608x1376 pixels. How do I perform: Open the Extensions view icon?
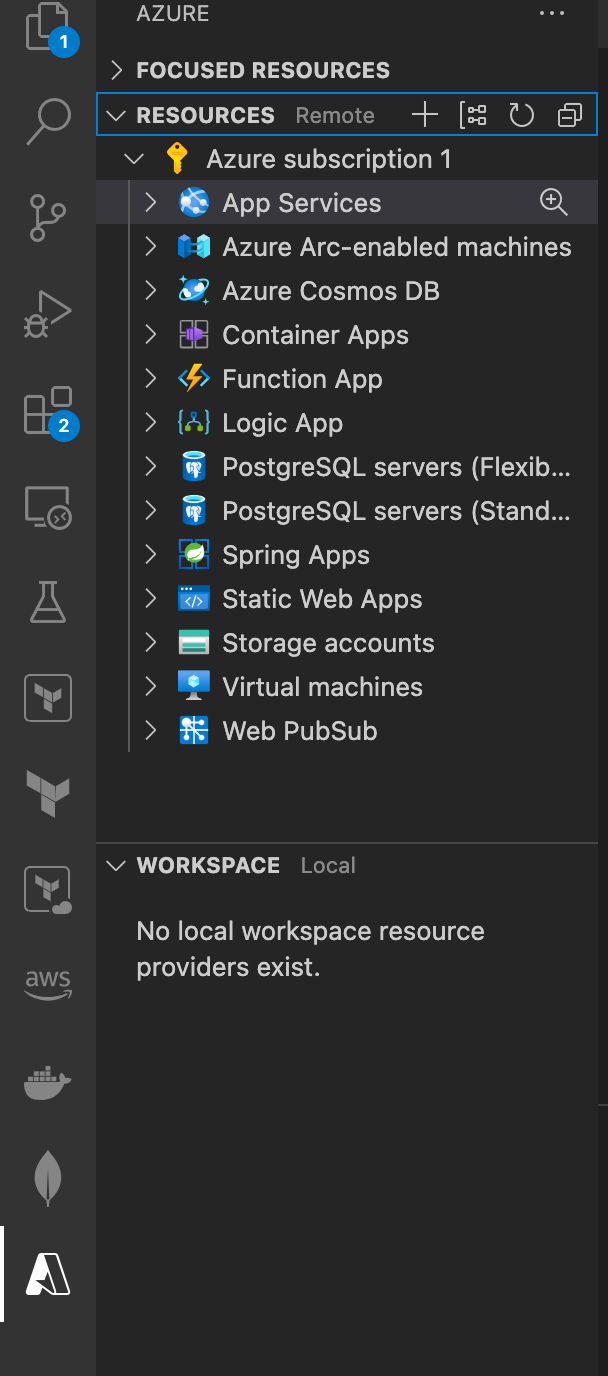(48, 410)
